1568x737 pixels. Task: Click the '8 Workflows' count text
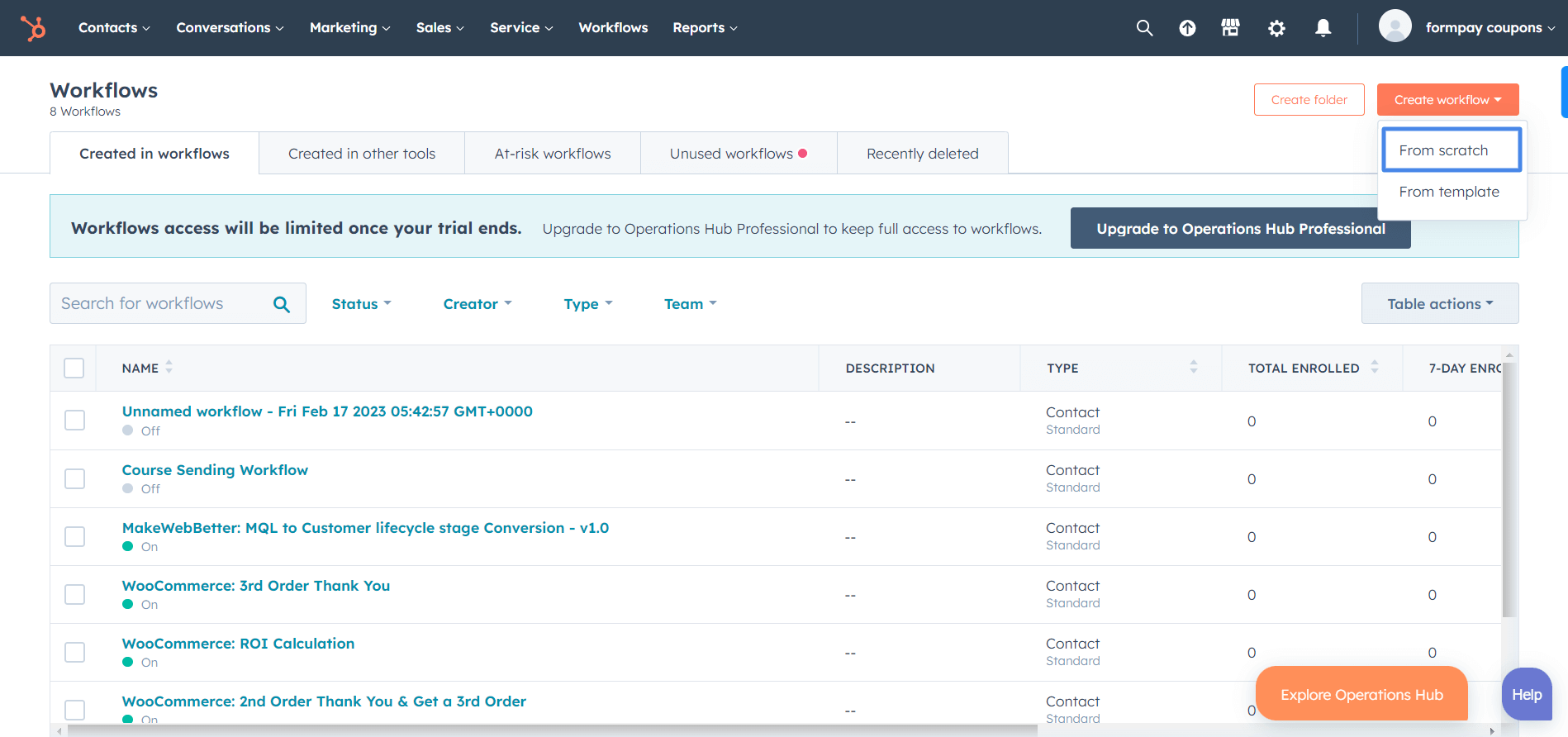pos(85,112)
